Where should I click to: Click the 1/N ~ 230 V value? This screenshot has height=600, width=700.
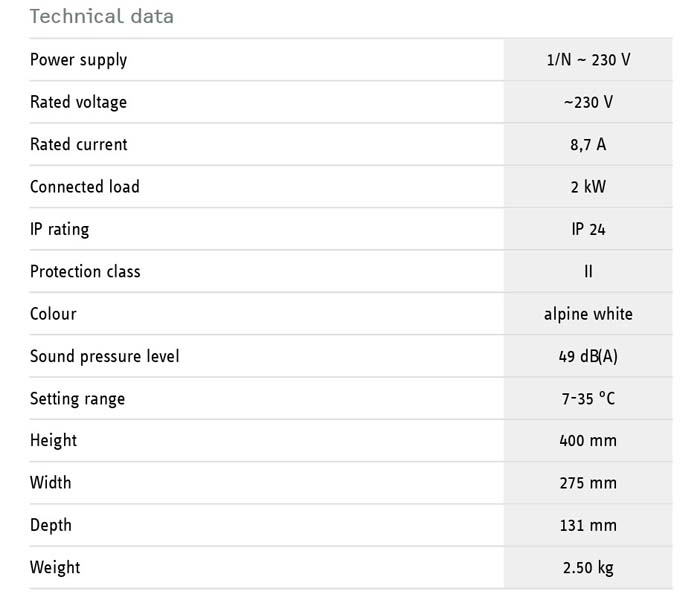pyautogui.click(x=588, y=60)
